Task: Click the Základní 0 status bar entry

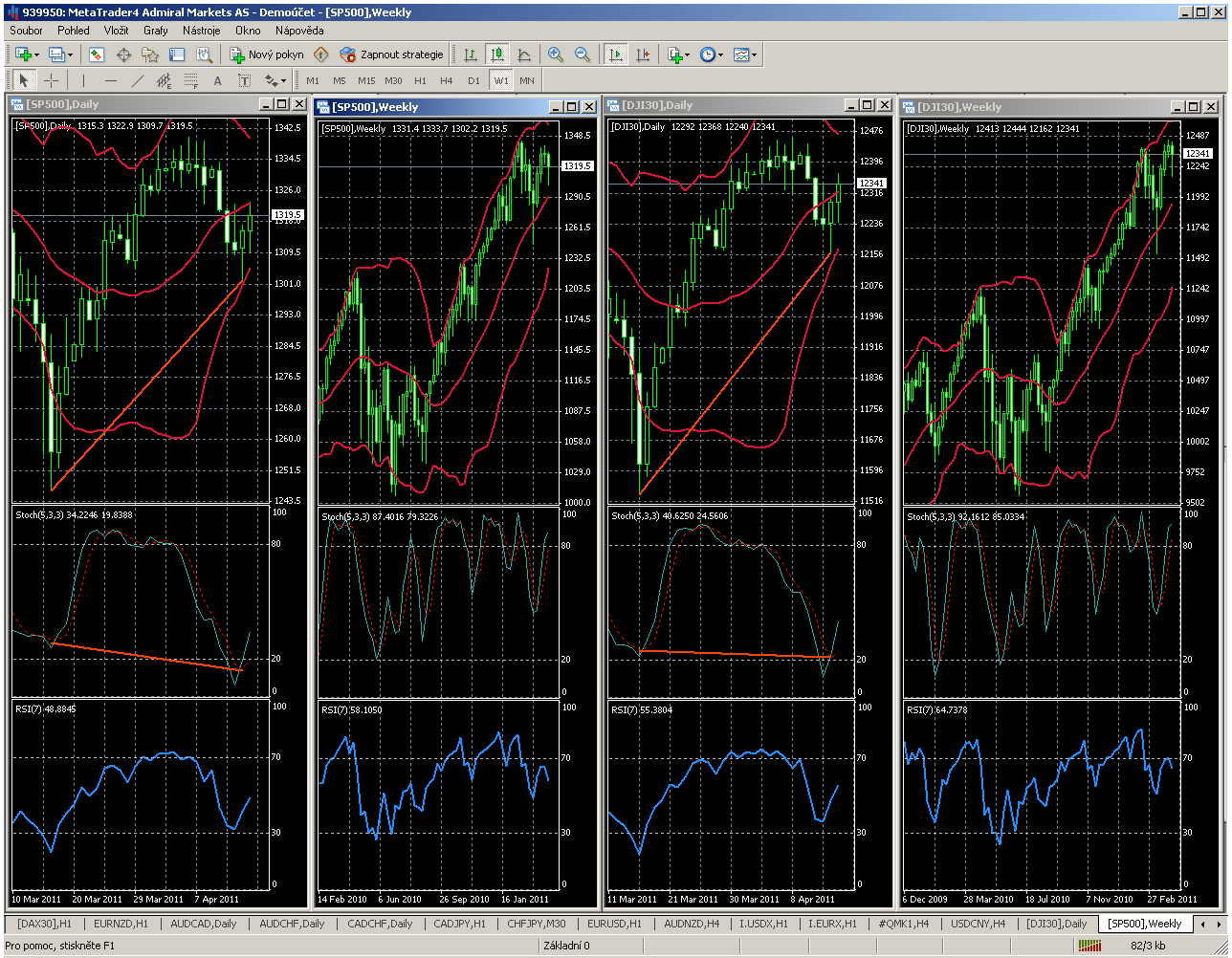Action: 566,946
